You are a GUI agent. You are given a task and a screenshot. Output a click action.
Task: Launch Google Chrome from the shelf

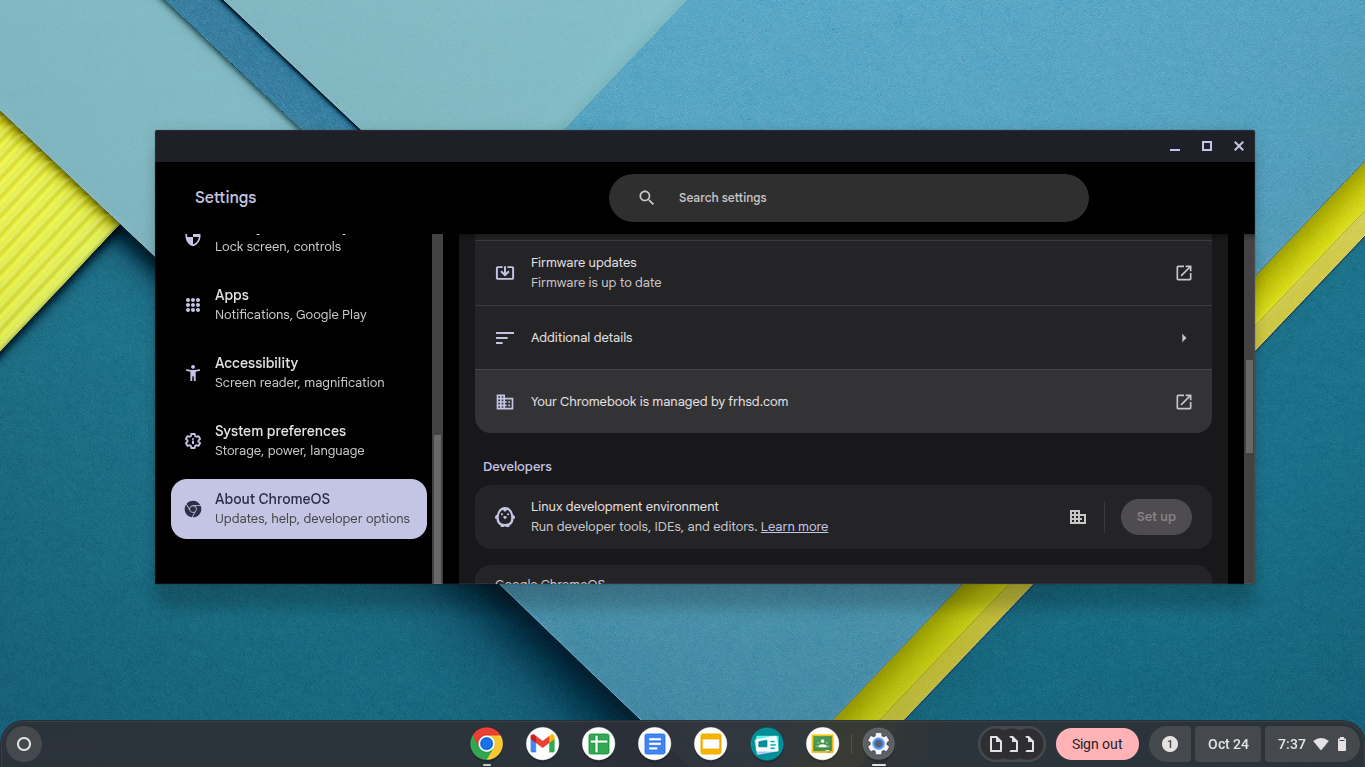point(487,744)
